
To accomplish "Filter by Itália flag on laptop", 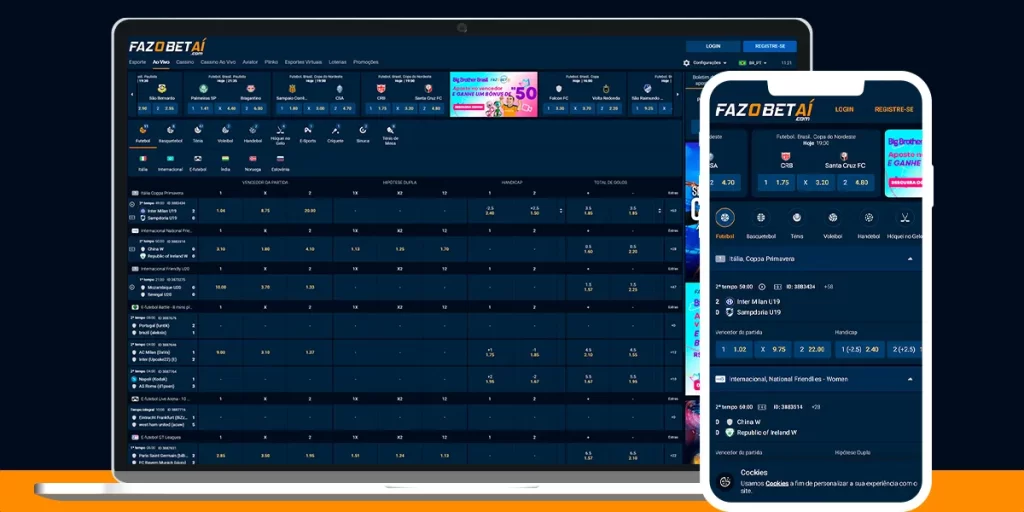I will pyautogui.click(x=142, y=159).
